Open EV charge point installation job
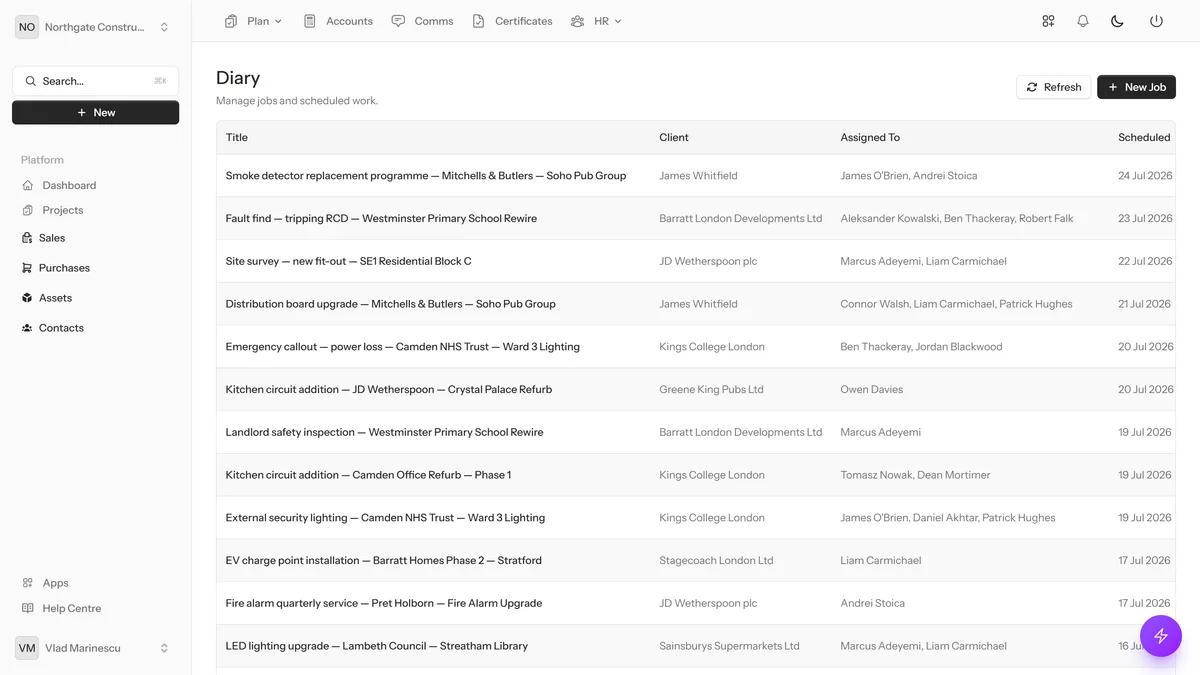This screenshot has height=675, width=1200. [384, 561]
